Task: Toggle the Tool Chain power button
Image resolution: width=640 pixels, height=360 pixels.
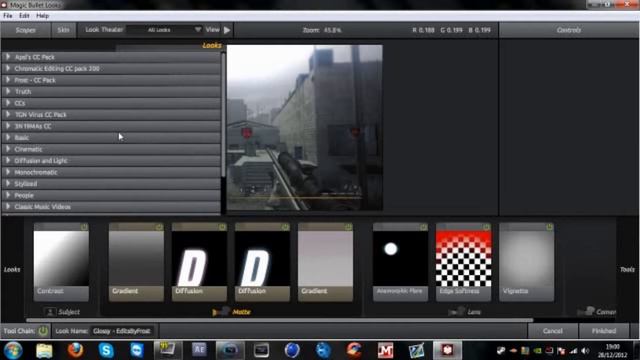Action: 43,331
